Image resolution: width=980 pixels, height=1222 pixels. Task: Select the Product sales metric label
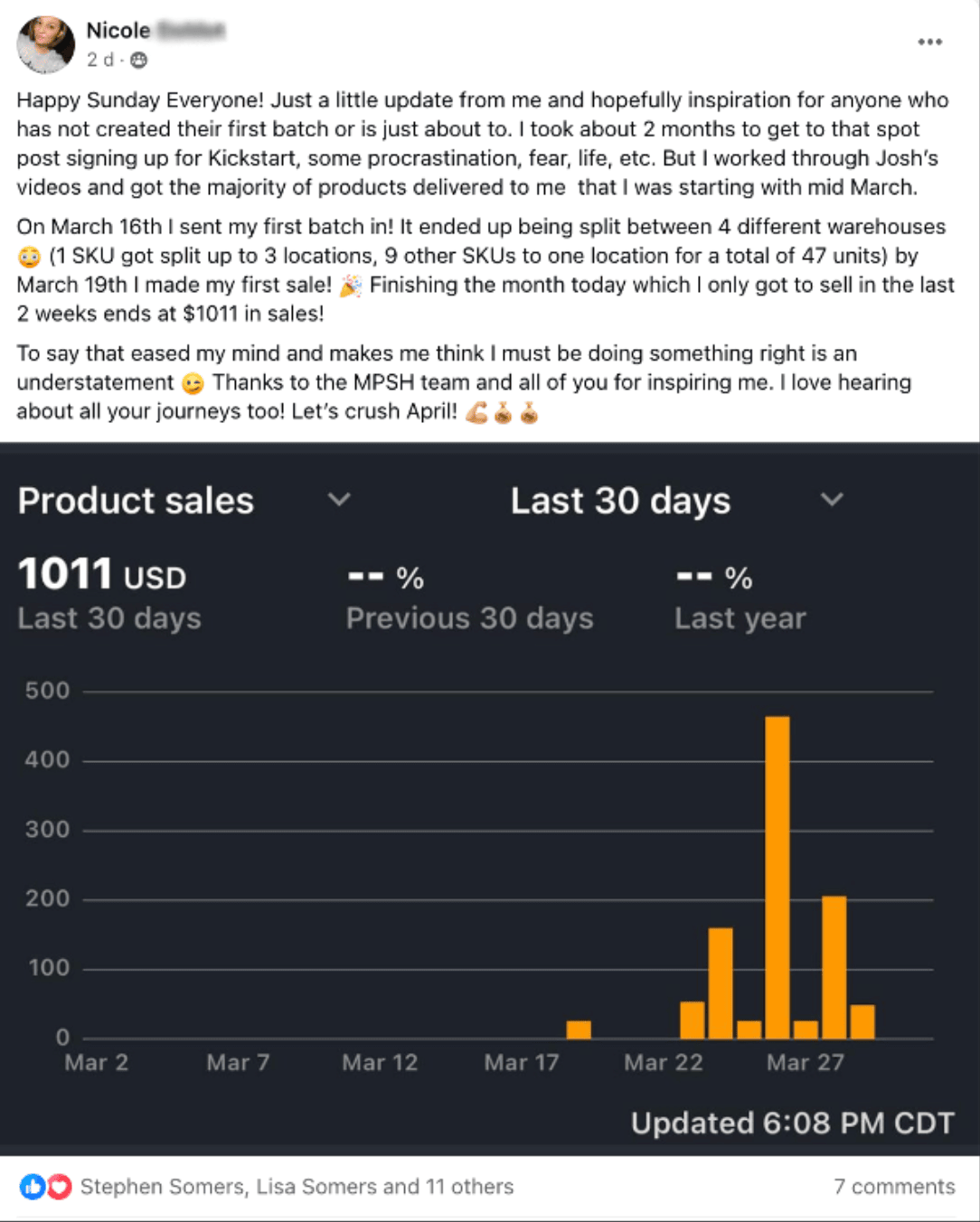136,501
